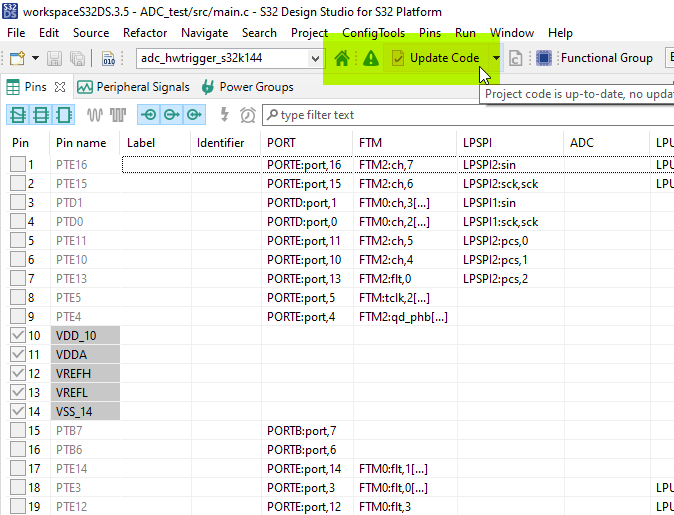Open the adc_hwtrigger_s32k144 configuration combo box
Viewport: 674px width, 515px height.
(229, 58)
